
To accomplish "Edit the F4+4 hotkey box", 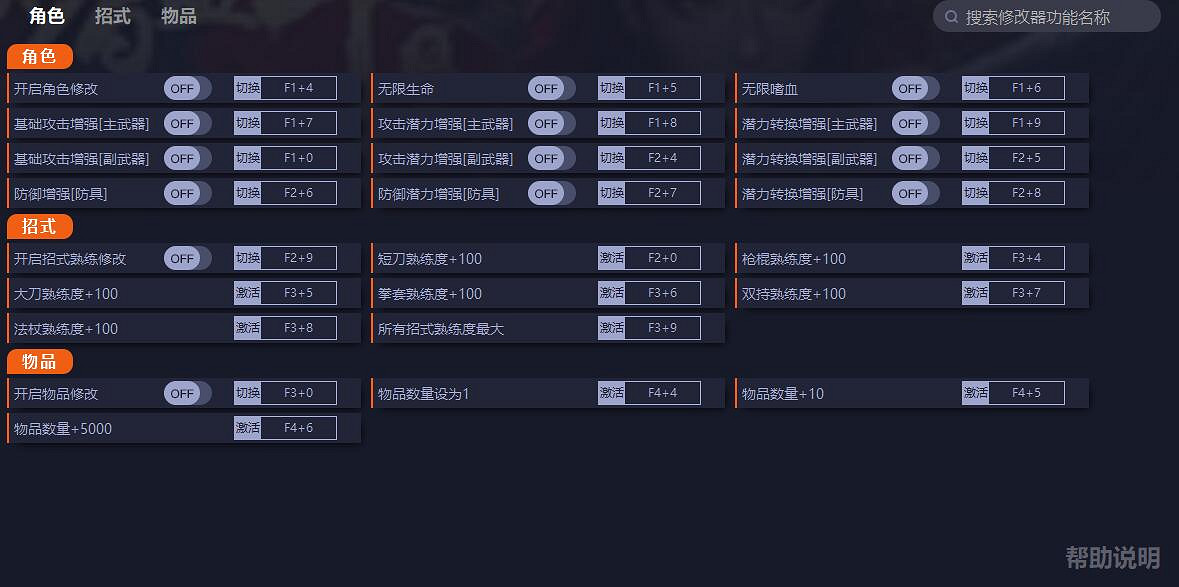I will 662,393.
